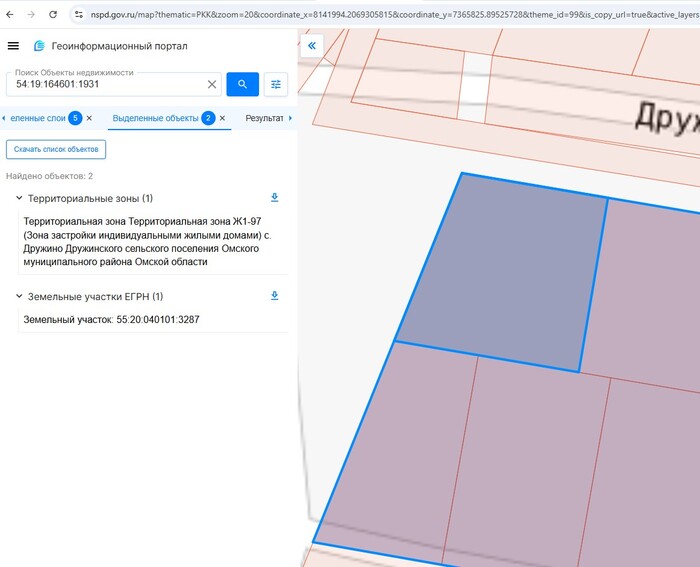700x567 pixels.
Task: Click Скачать список объектов button
Action: pyautogui.click(x=56, y=149)
